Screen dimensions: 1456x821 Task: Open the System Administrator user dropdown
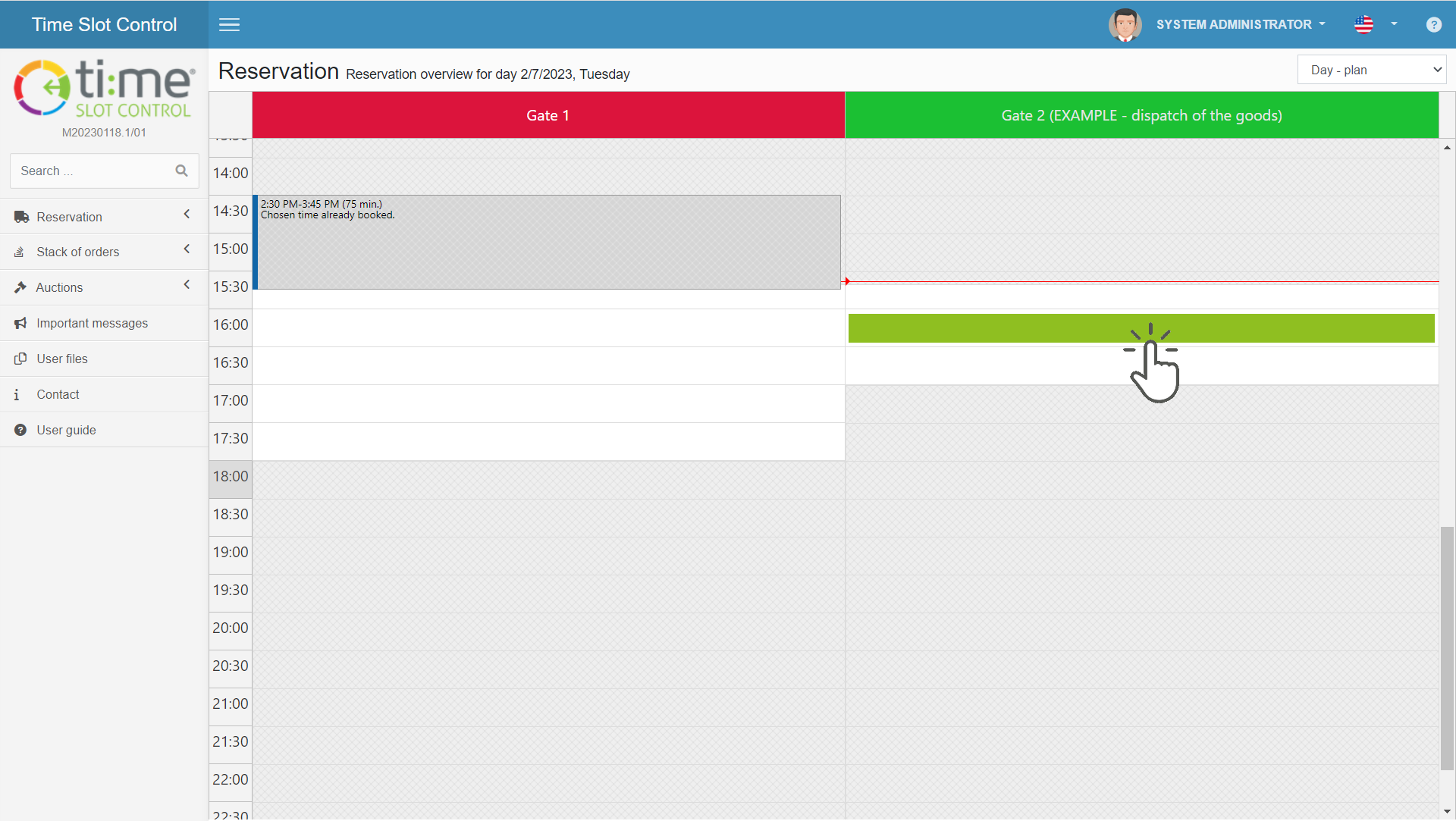tap(1241, 25)
